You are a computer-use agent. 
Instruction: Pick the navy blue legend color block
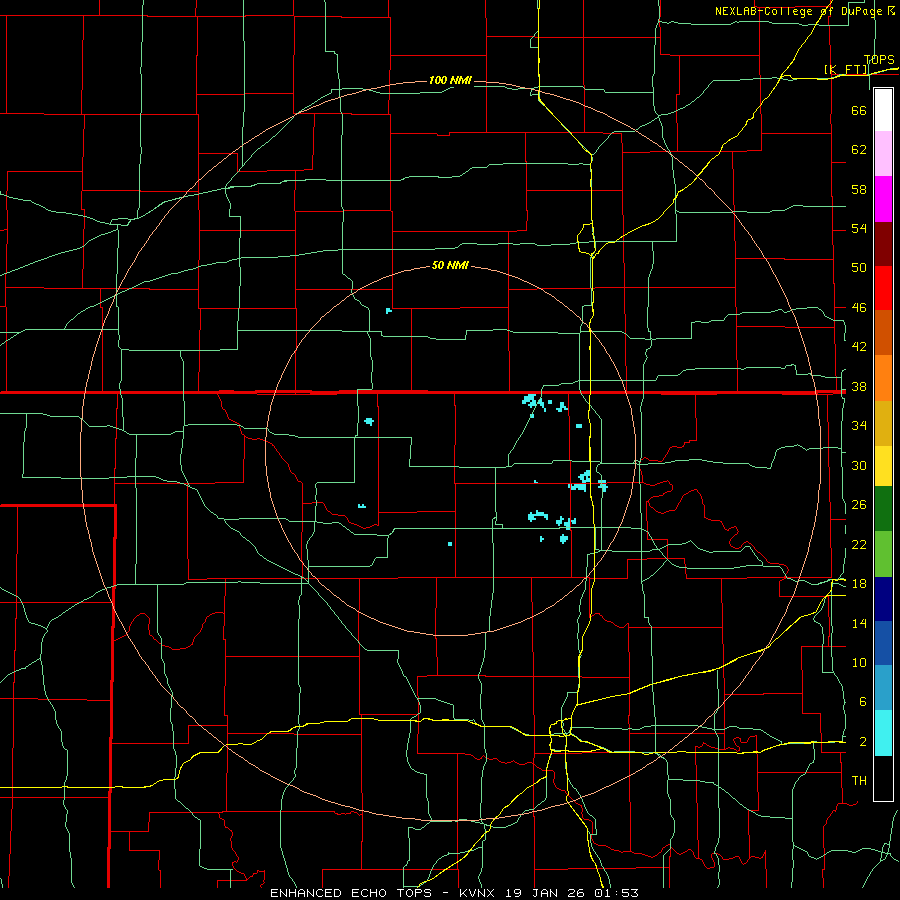pos(883,599)
